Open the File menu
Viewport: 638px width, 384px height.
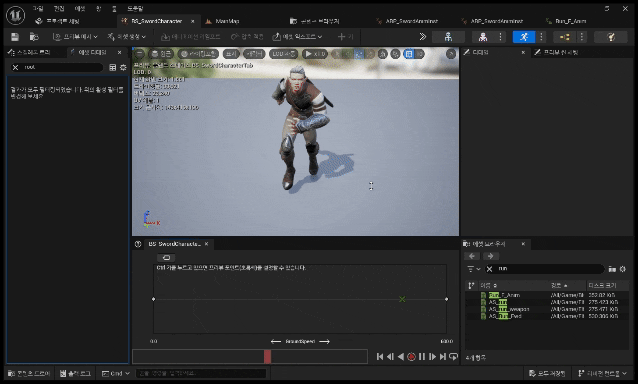point(38,9)
